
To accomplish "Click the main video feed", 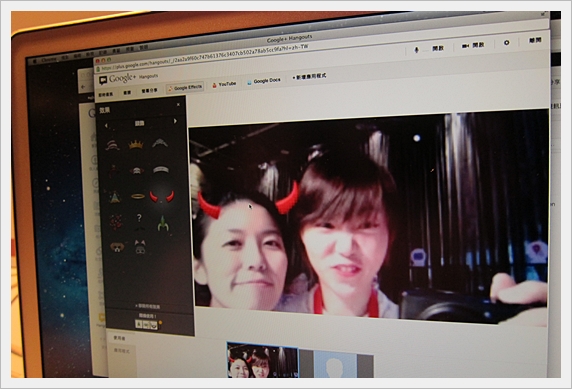I will [368, 217].
